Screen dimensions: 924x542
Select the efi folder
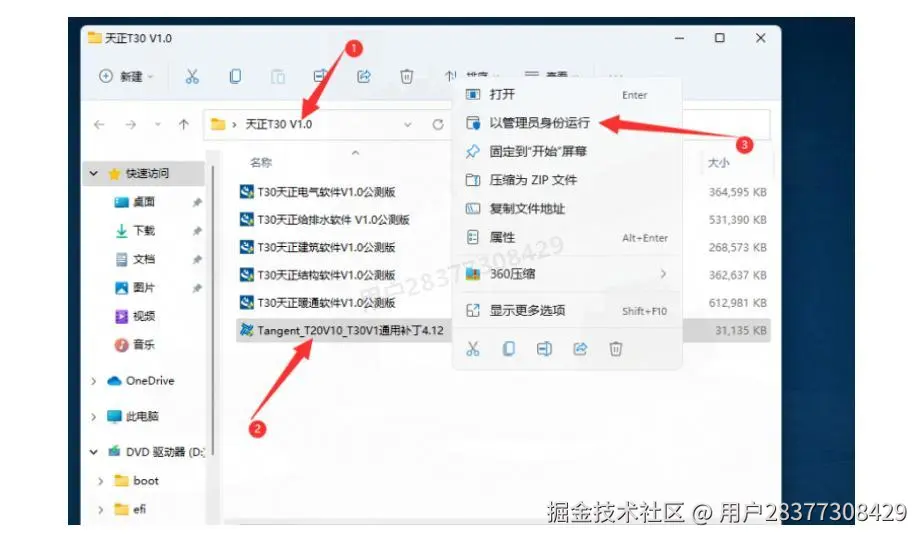[x=130, y=509]
